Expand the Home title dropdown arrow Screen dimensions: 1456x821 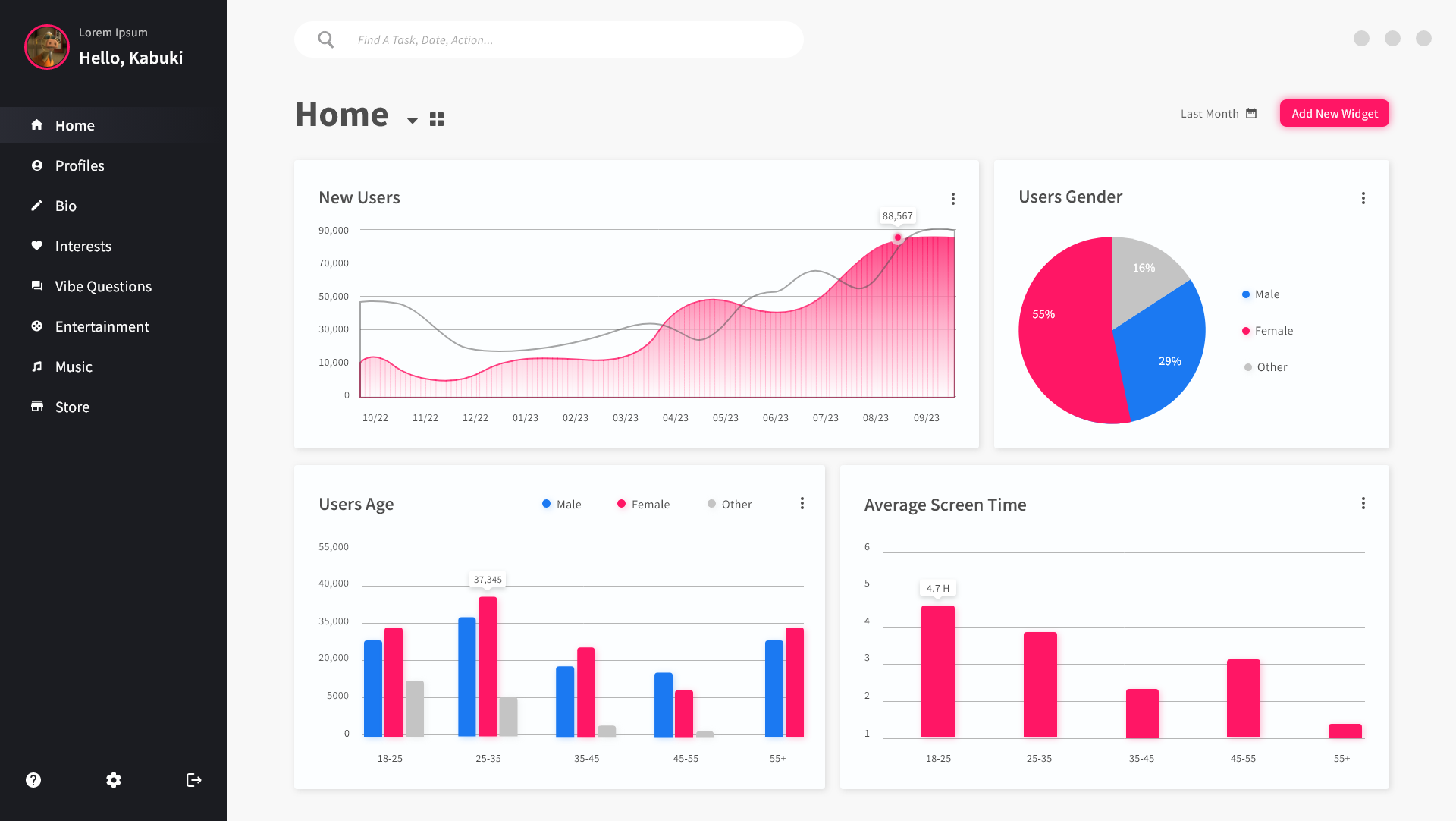(412, 120)
